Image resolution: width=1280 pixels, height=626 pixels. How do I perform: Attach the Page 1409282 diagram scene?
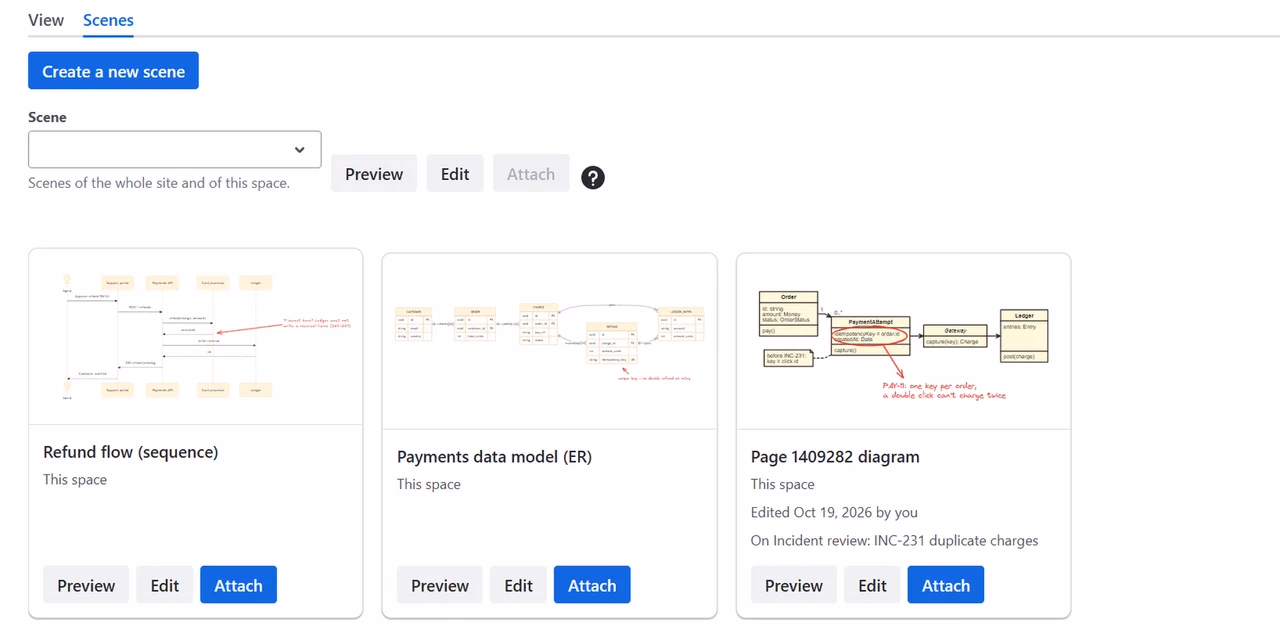coord(946,585)
